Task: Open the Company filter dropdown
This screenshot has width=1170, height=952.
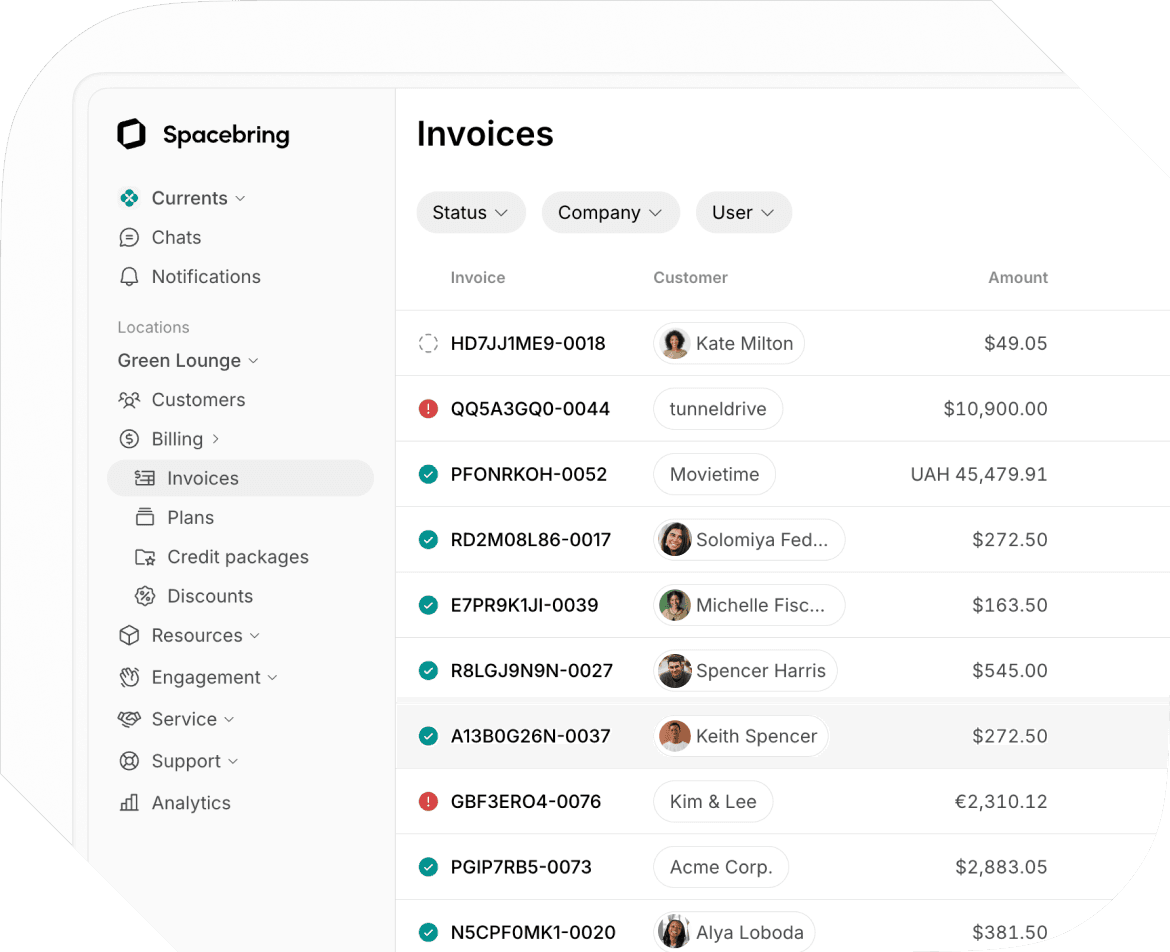Action: point(610,213)
